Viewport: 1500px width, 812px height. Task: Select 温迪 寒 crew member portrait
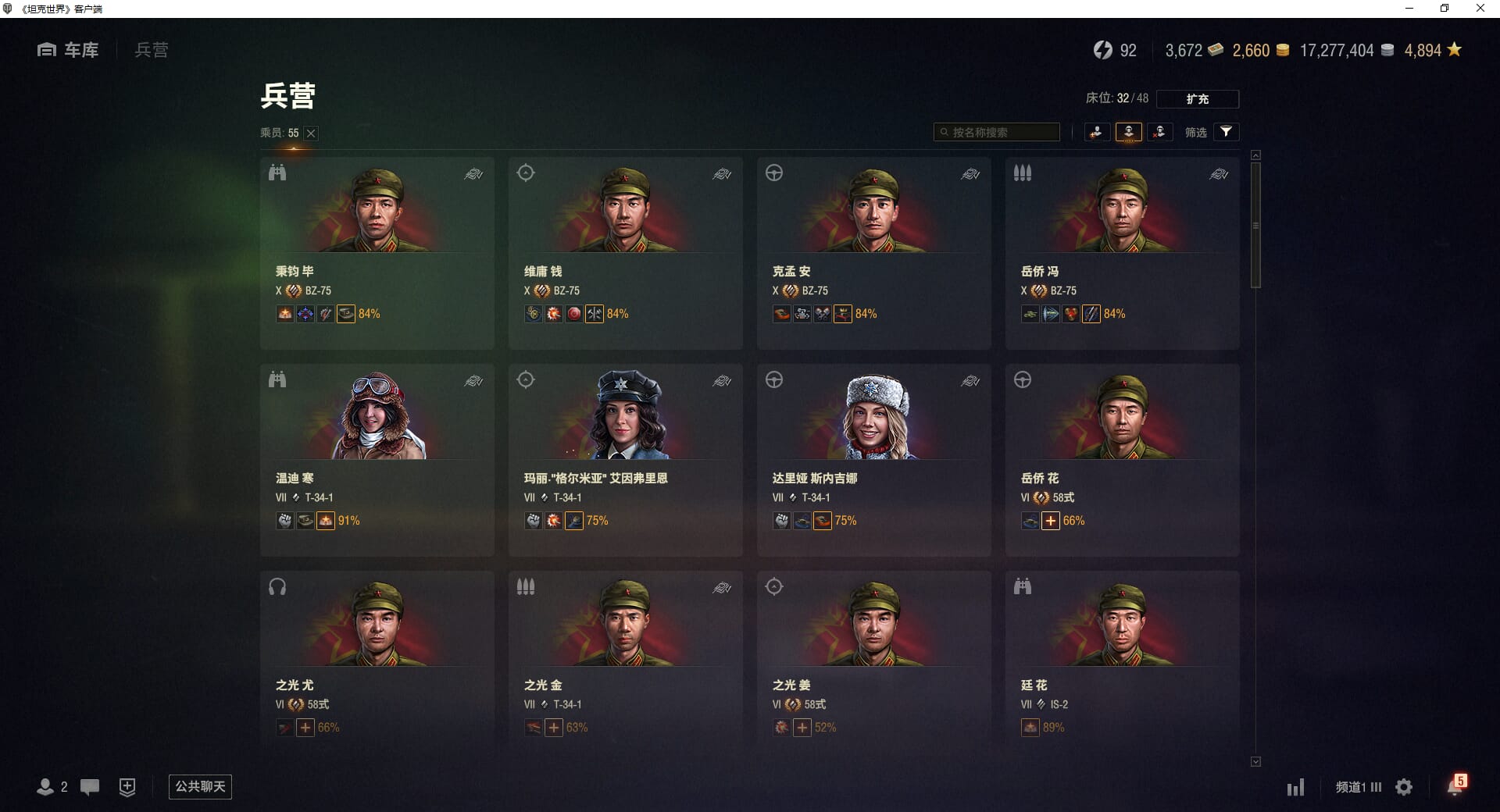(377, 415)
